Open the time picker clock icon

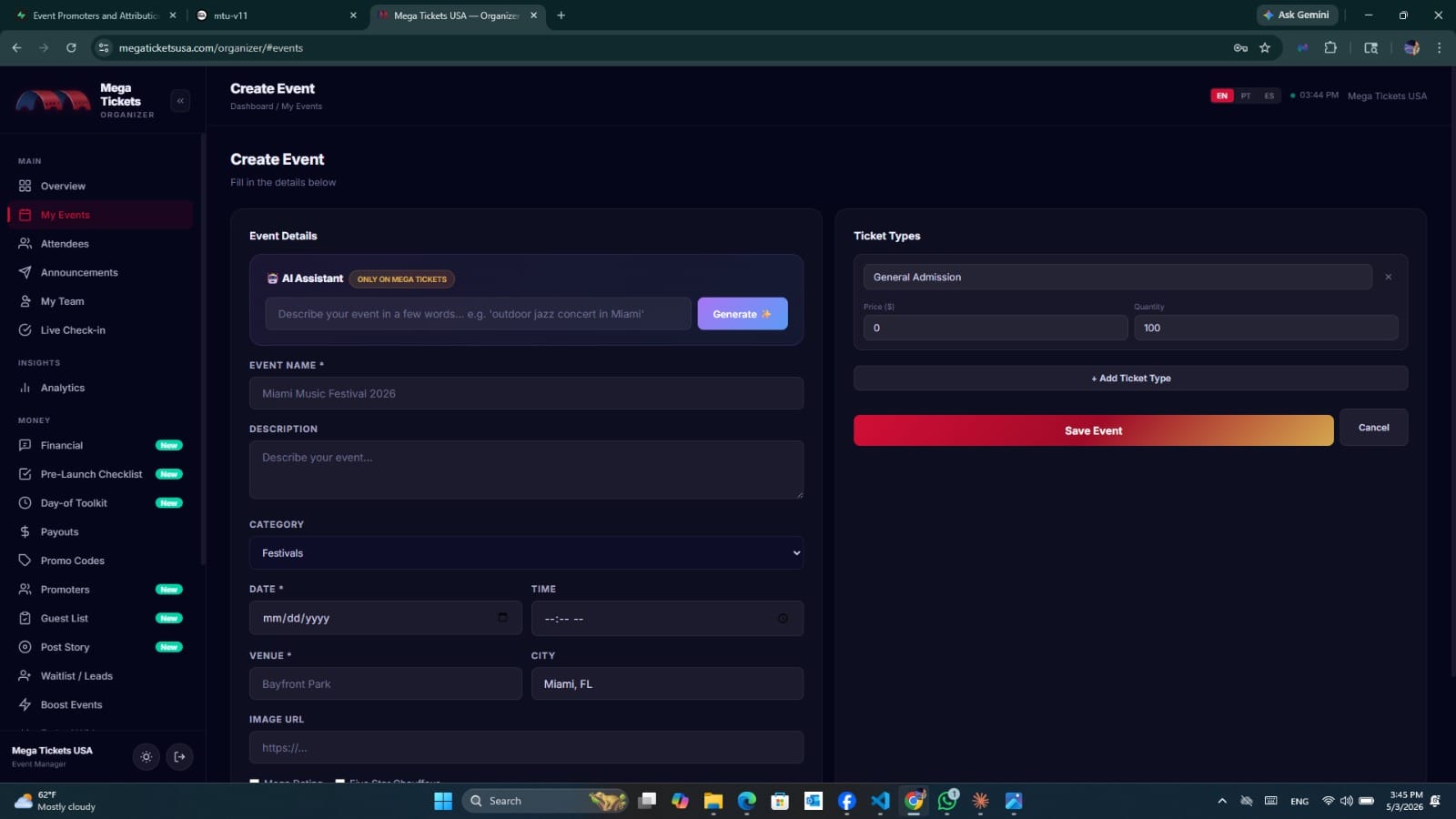click(x=783, y=618)
